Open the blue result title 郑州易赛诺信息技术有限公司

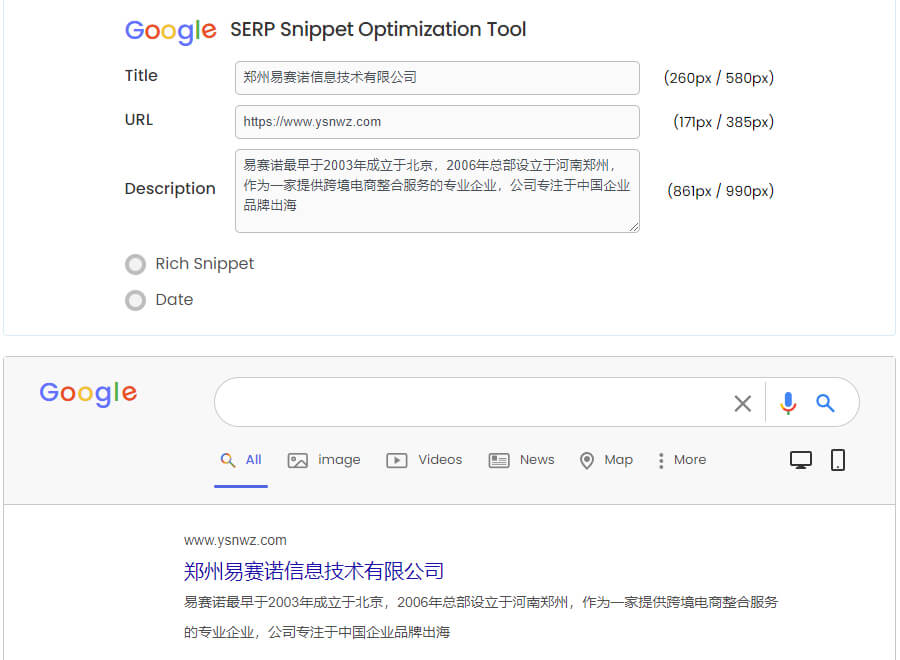[x=314, y=571]
